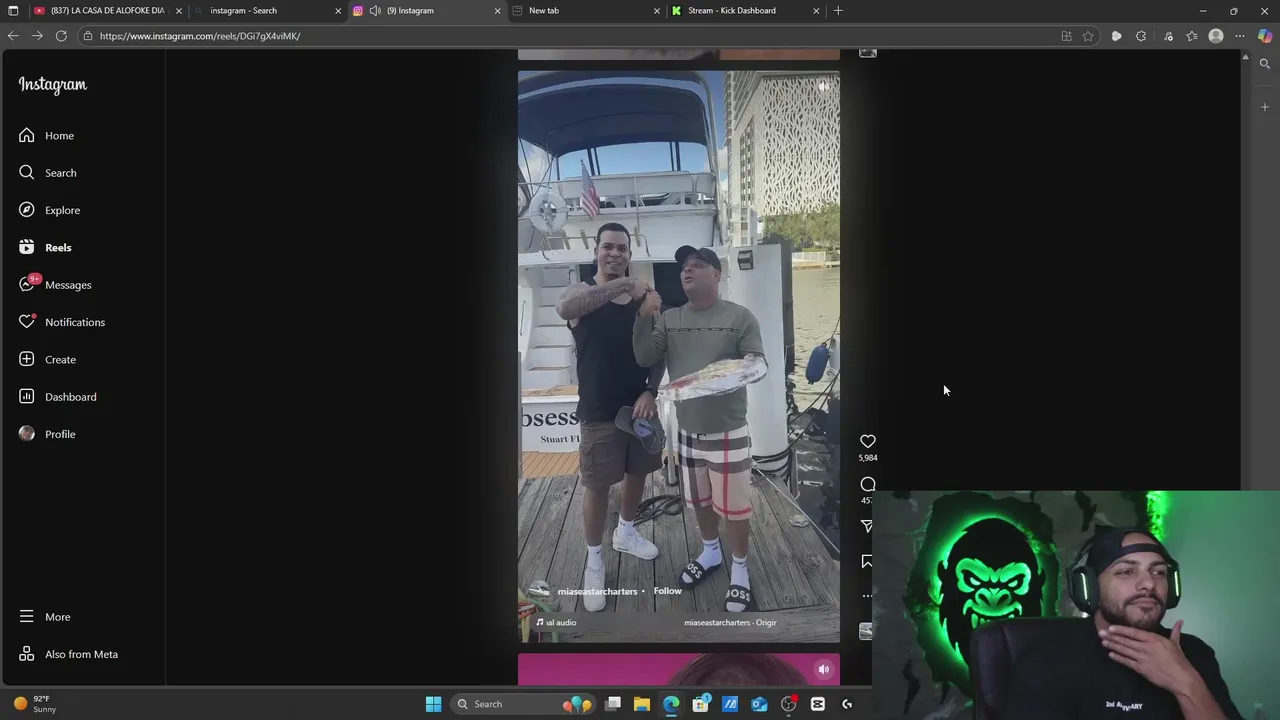Open Microsoft Store from taskbar
Image resolution: width=1280 pixels, height=720 pixels.
click(x=701, y=704)
